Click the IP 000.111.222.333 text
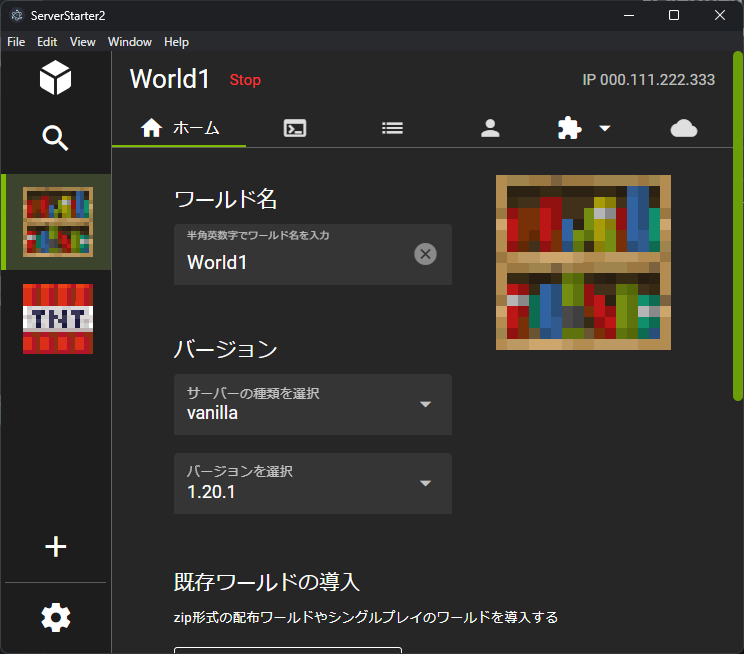744x654 pixels. (x=648, y=80)
